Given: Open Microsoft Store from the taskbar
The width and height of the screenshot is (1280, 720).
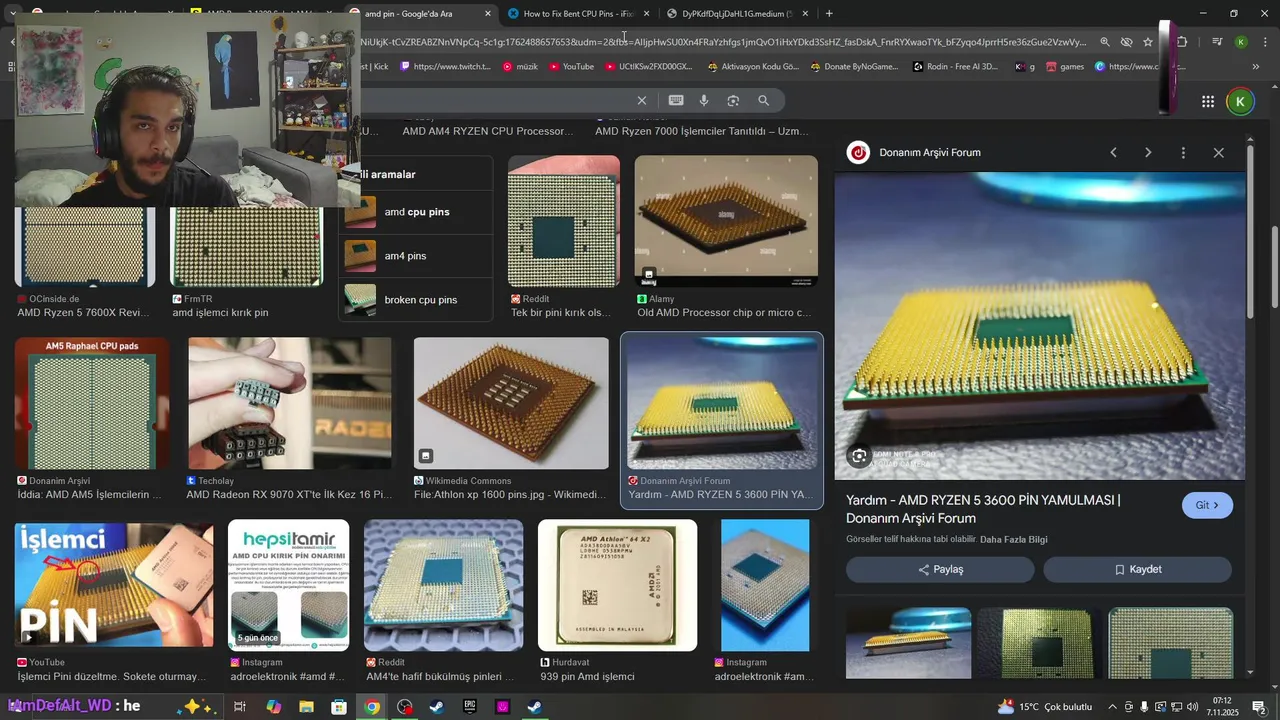Looking at the screenshot, I should [x=339, y=707].
